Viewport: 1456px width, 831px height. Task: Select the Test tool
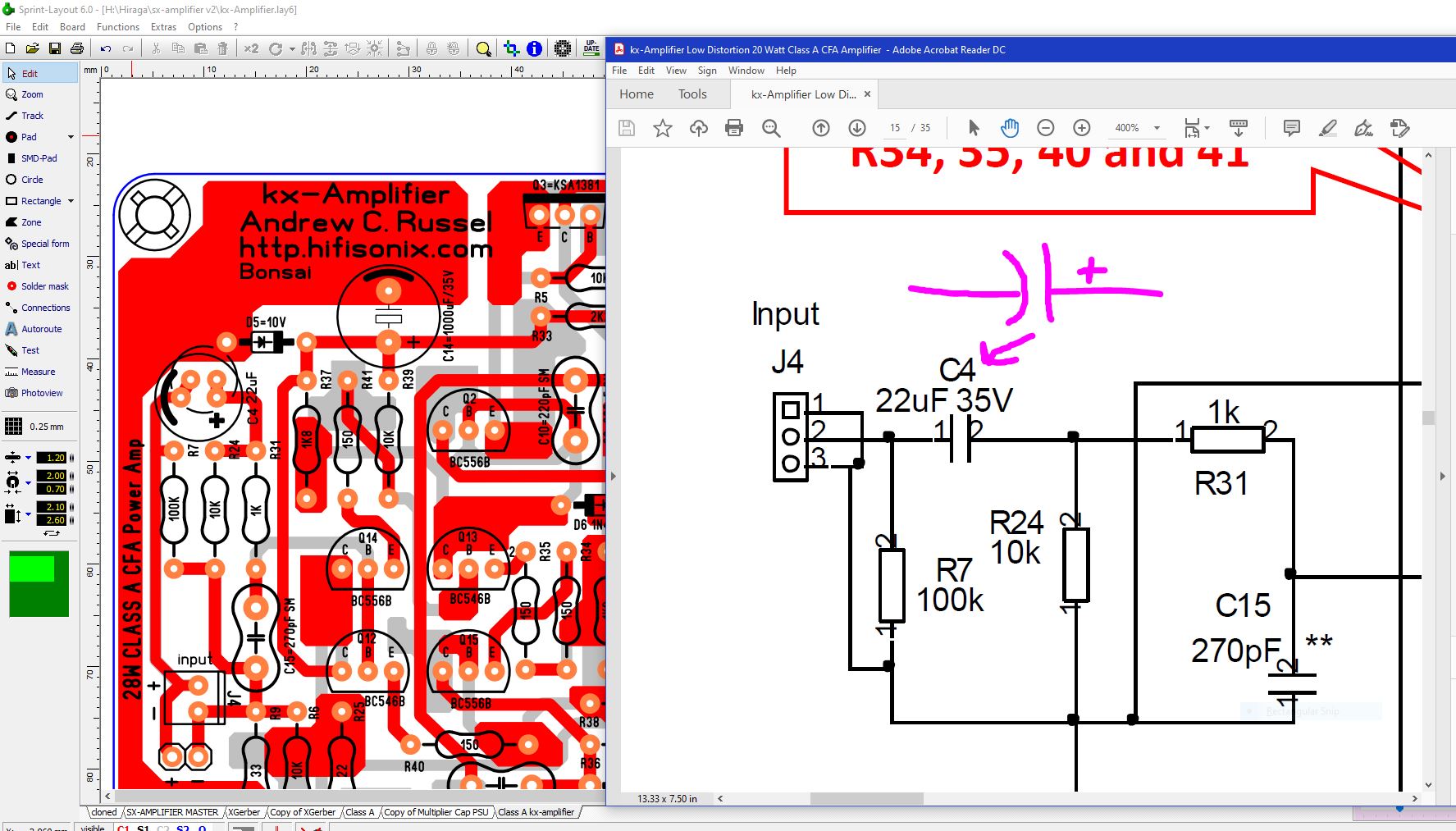pos(40,350)
